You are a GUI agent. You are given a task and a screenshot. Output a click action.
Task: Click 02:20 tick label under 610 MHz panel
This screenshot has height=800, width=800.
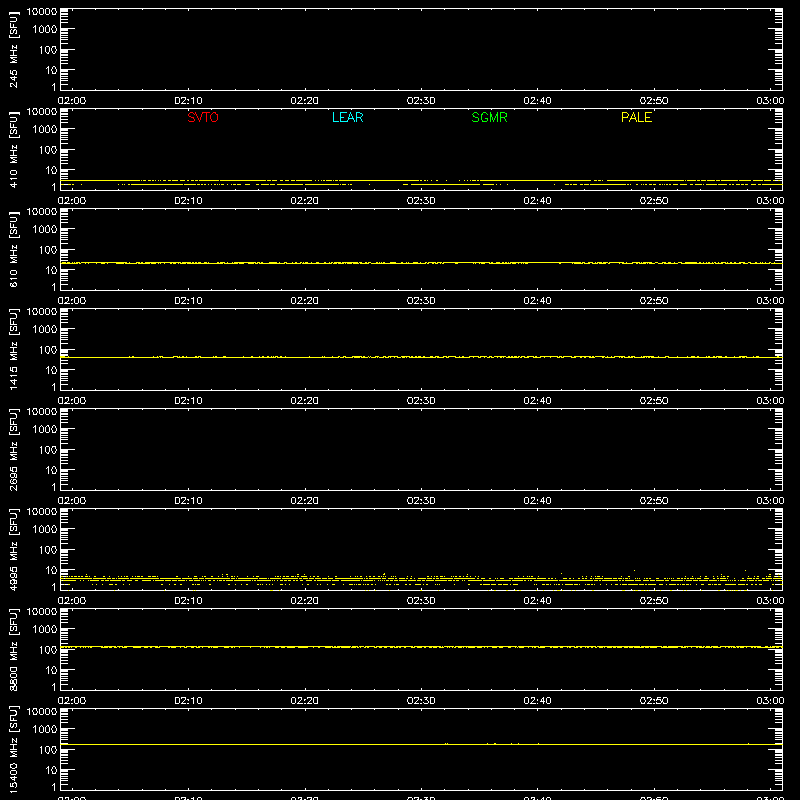(305, 301)
